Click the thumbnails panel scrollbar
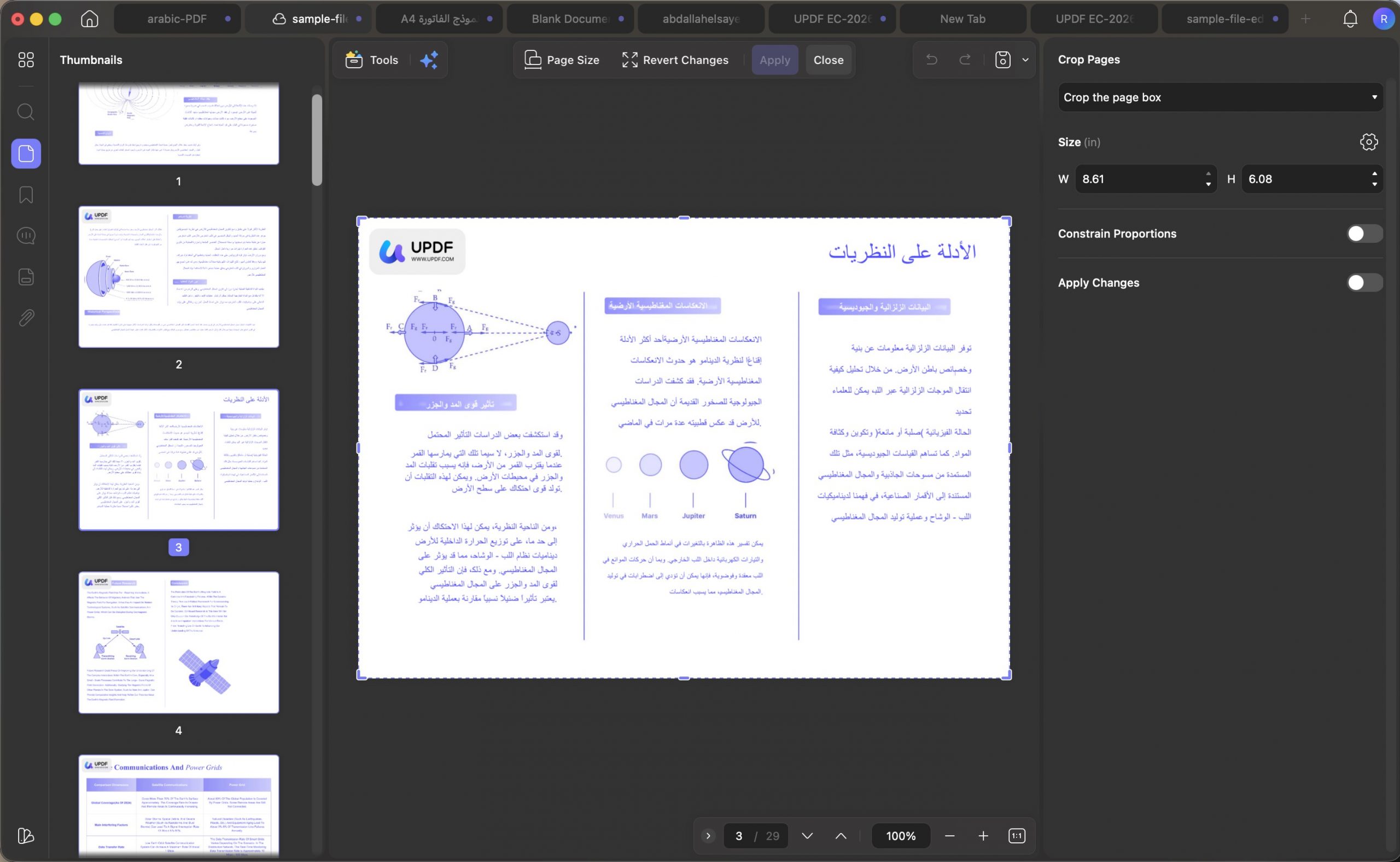 [x=317, y=139]
